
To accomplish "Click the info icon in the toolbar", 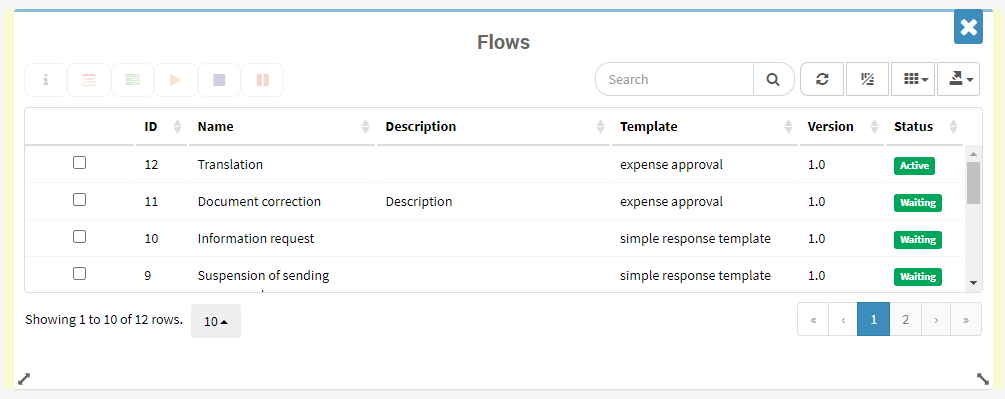I will click(x=46, y=80).
